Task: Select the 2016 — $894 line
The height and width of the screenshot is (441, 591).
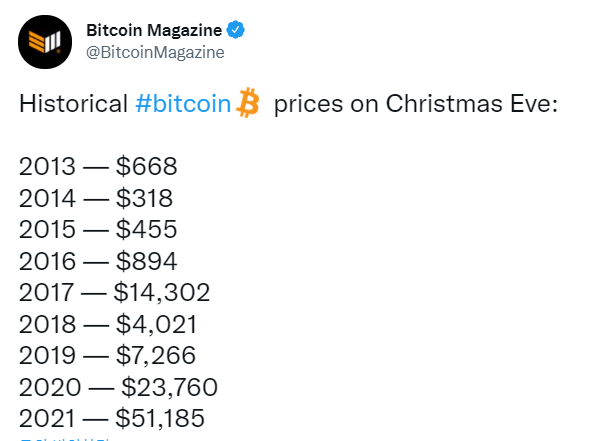Action: point(98,261)
